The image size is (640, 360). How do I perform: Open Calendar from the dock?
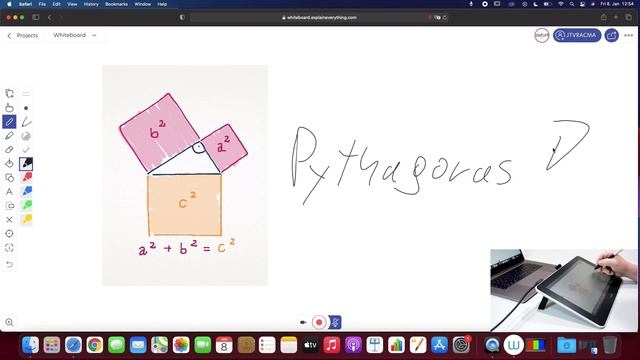[x=224, y=345]
